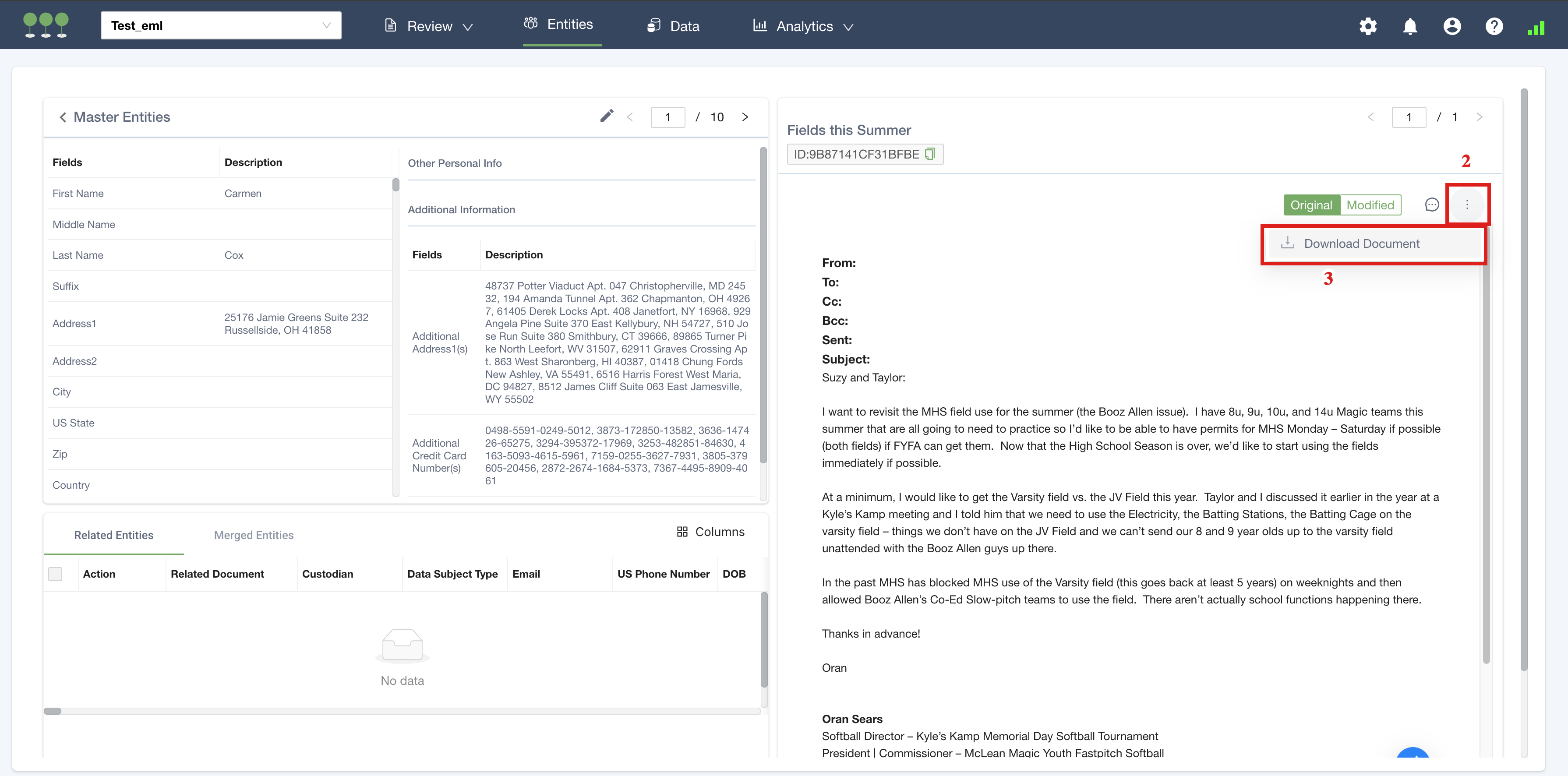Viewport: 1568px width, 776px height.
Task: Open notifications bell icon
Action: 1410,26
